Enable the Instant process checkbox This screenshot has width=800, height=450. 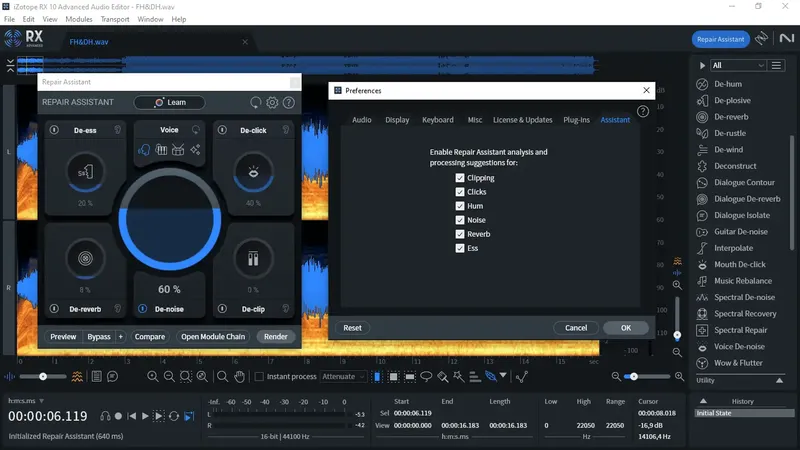click(259, 377)
